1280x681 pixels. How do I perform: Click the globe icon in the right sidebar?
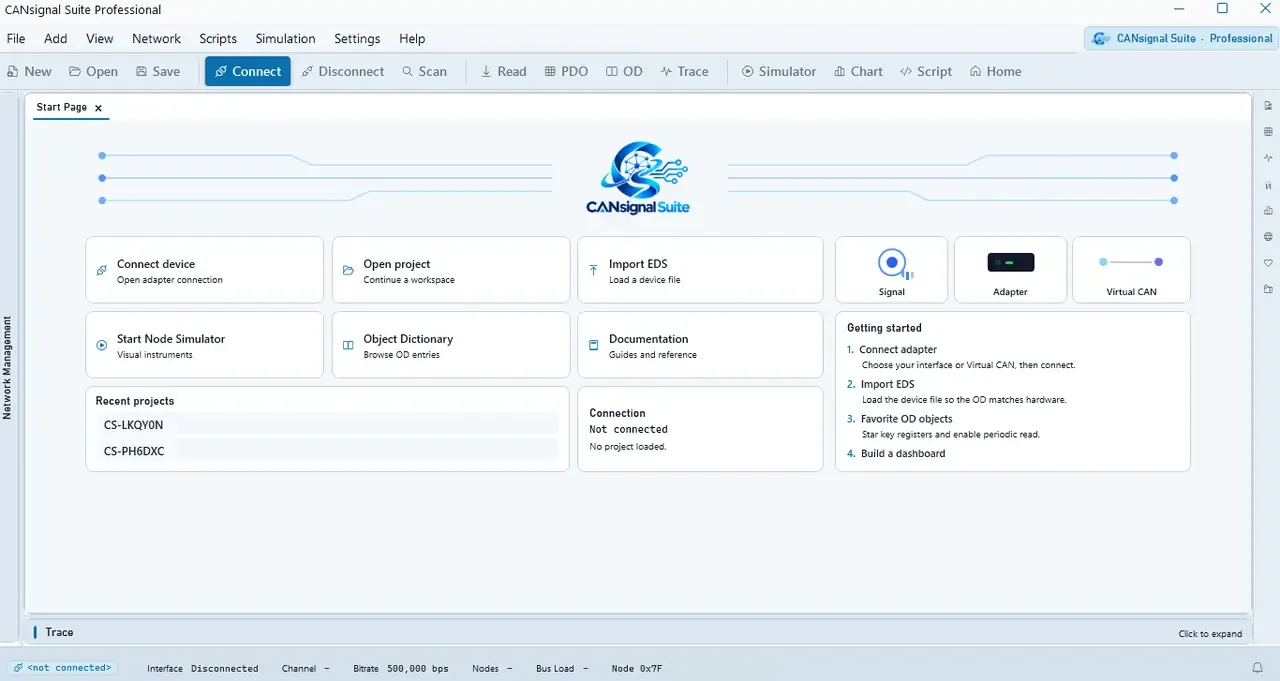[1268, 237]
